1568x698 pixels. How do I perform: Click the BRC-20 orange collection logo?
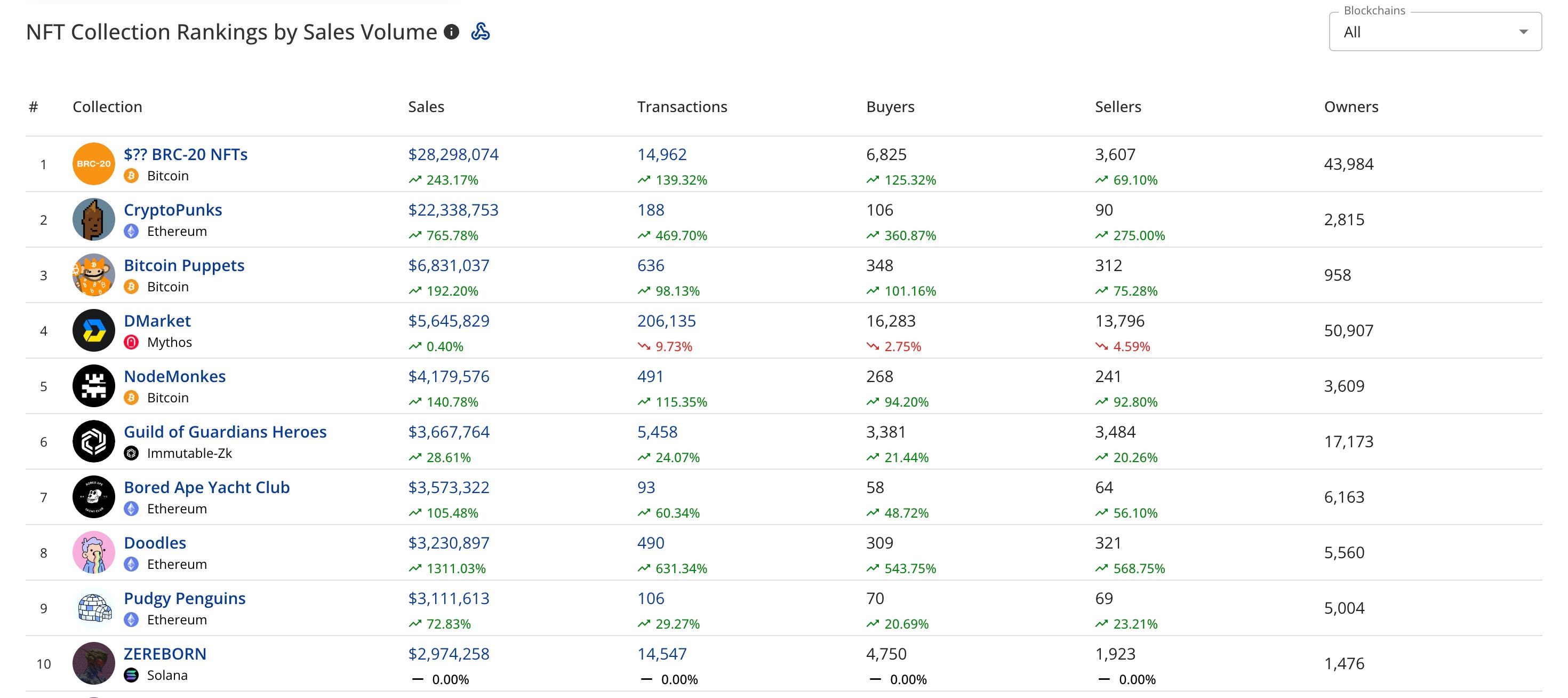(94, 164)
